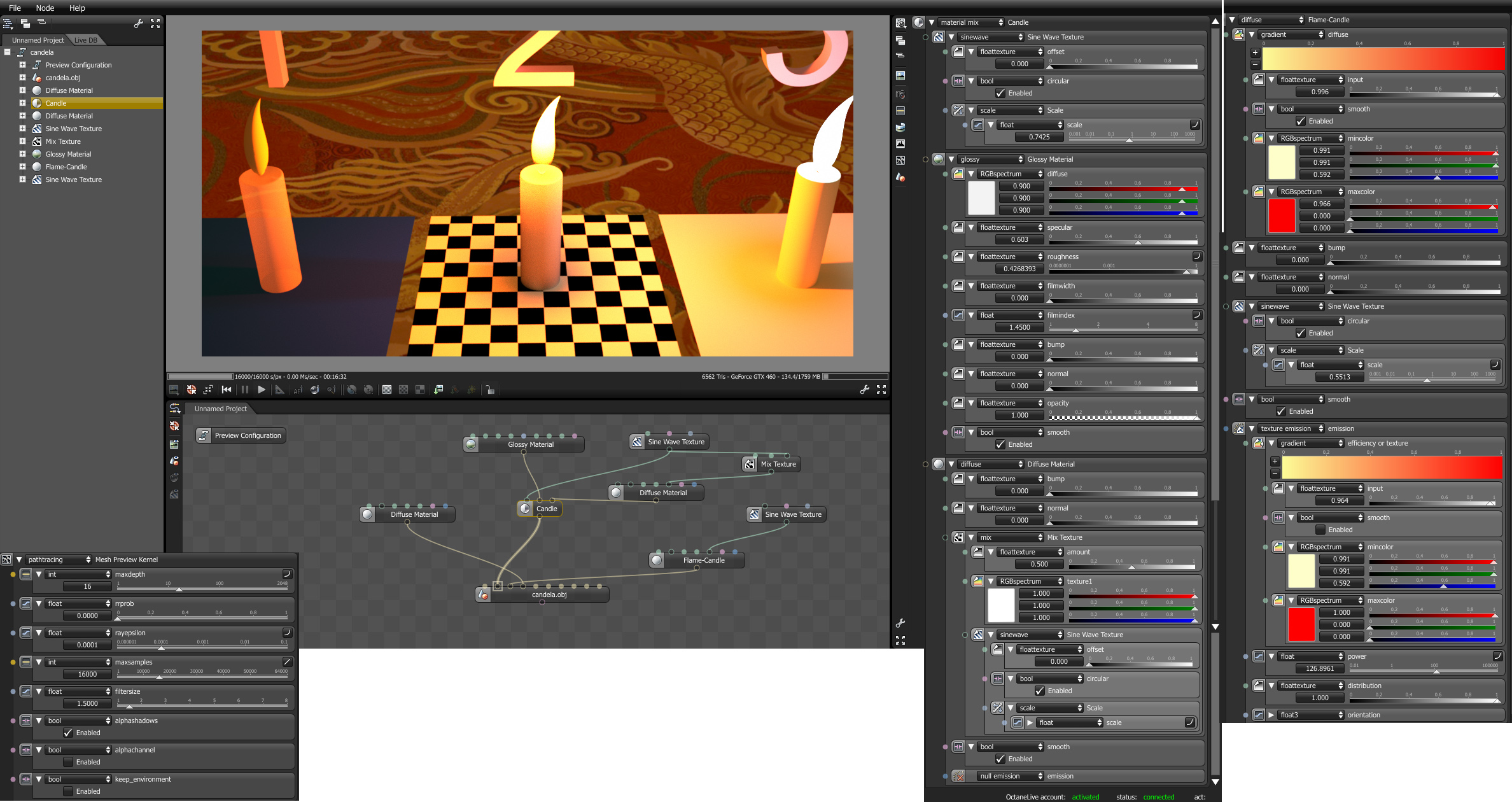Click the red maxcolor swatch of diffuse gradient
This screenshot has height=802, width=1512.
pos(1281,216)
